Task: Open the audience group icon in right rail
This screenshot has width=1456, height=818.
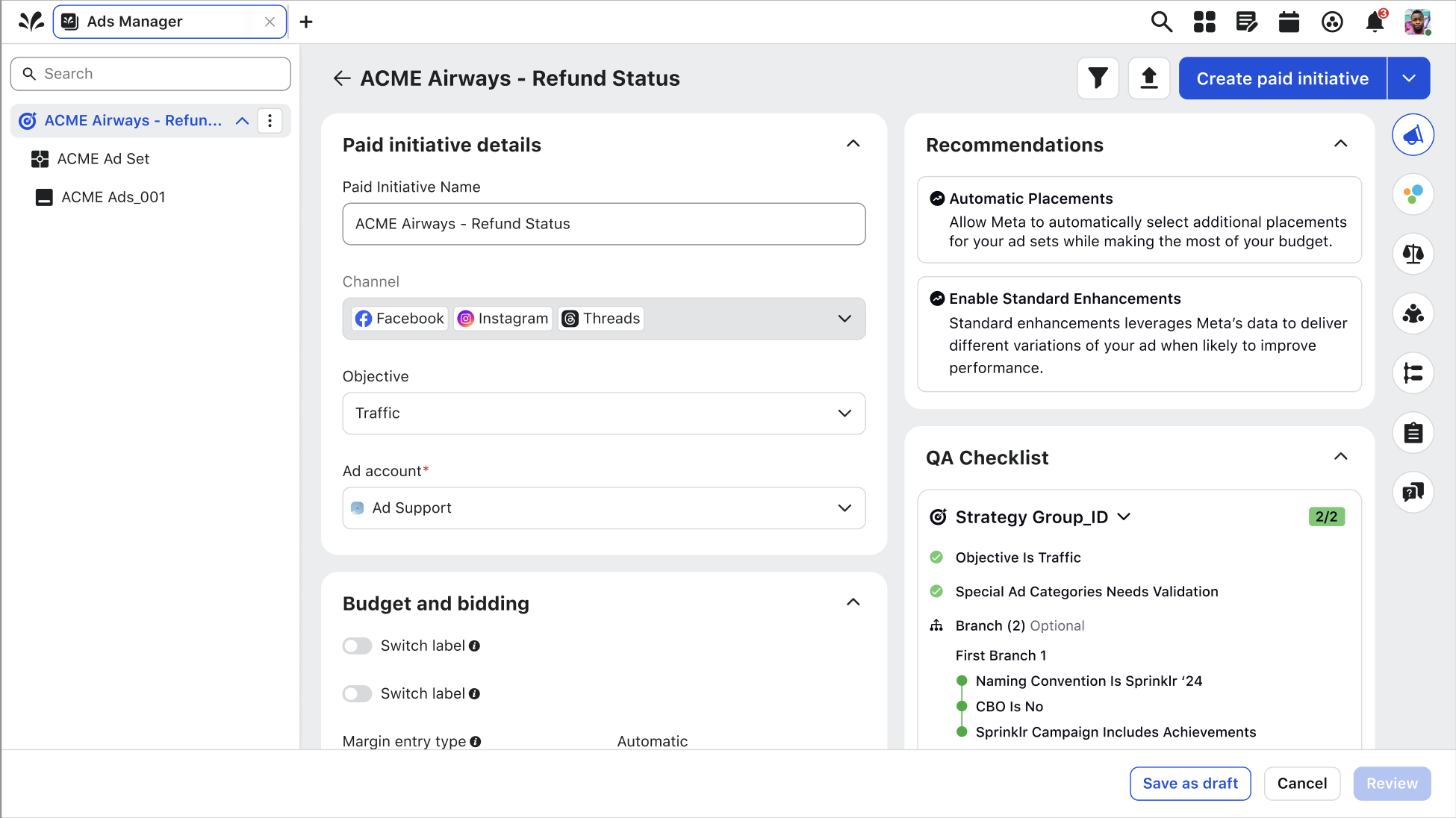Action: tap(1413, 313)
